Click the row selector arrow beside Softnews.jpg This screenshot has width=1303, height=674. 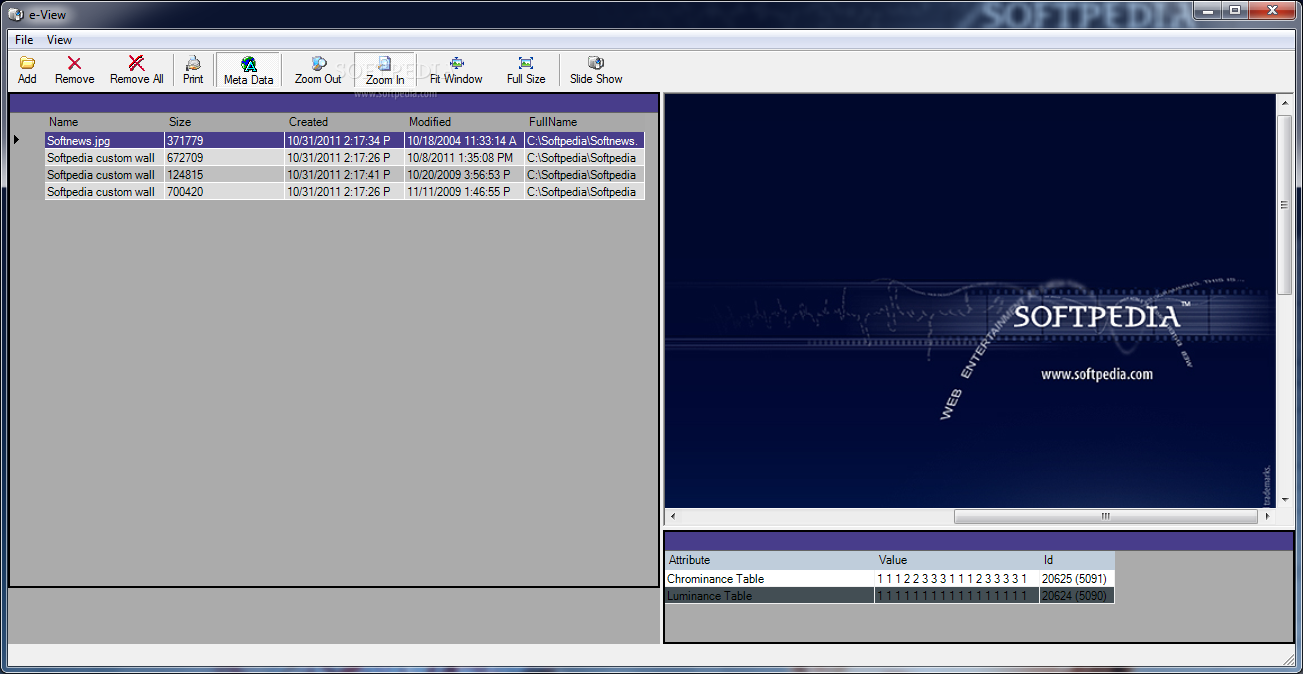click(16, 140)
